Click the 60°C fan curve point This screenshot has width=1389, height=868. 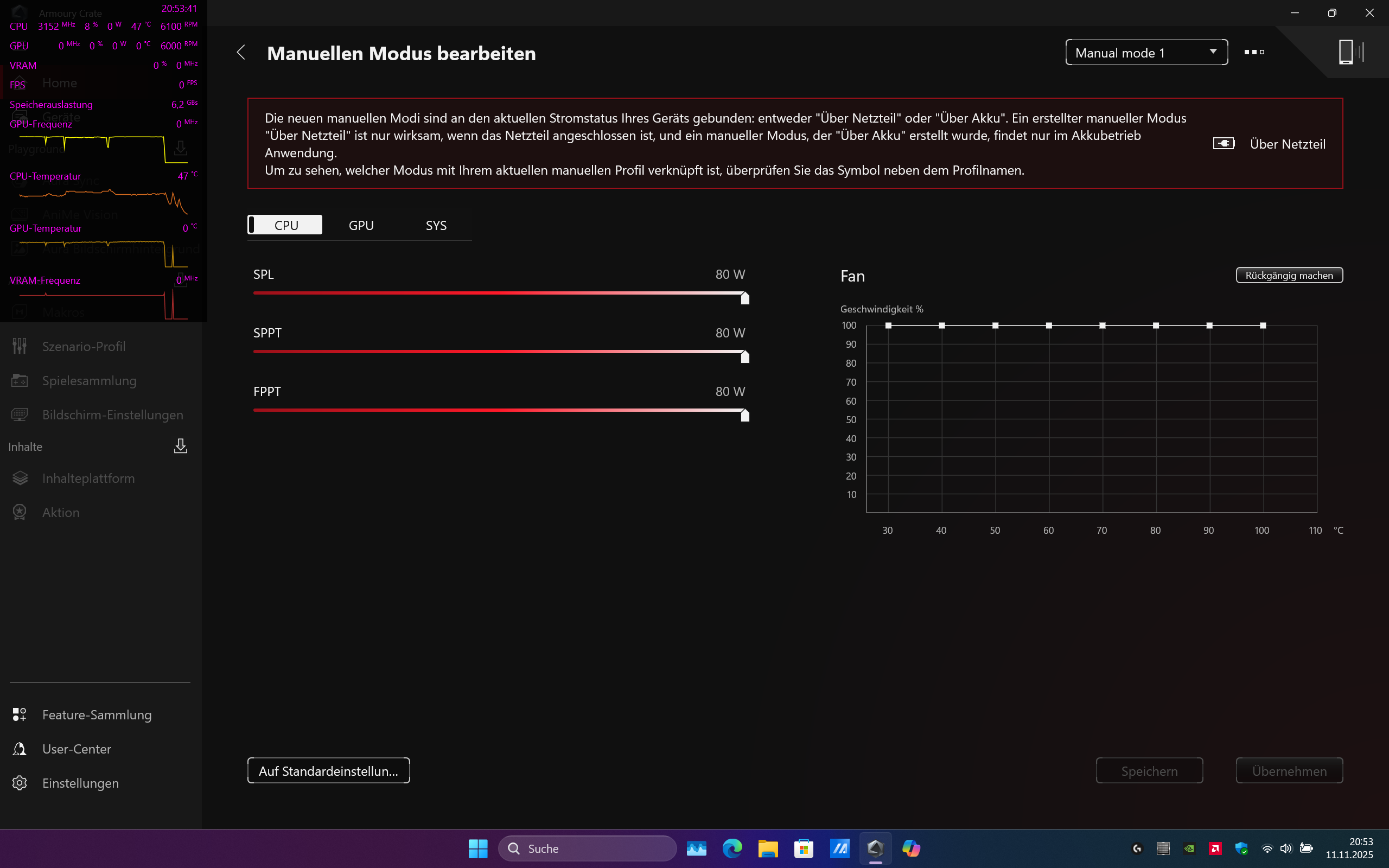pyautogui.click(x=1049, y=325)
